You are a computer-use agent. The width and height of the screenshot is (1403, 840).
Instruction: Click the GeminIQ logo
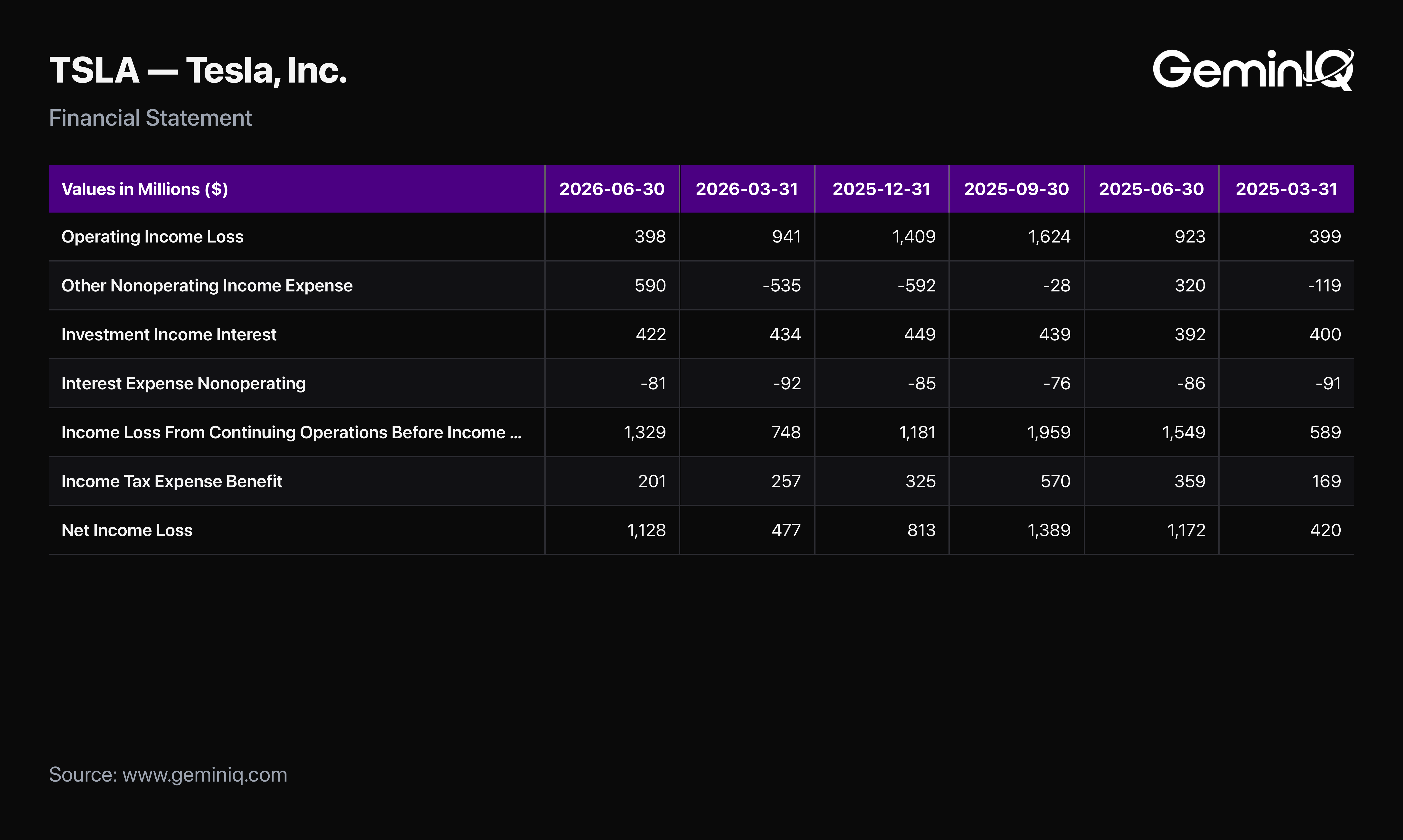pyautogui.click(x=1253, y=70)
